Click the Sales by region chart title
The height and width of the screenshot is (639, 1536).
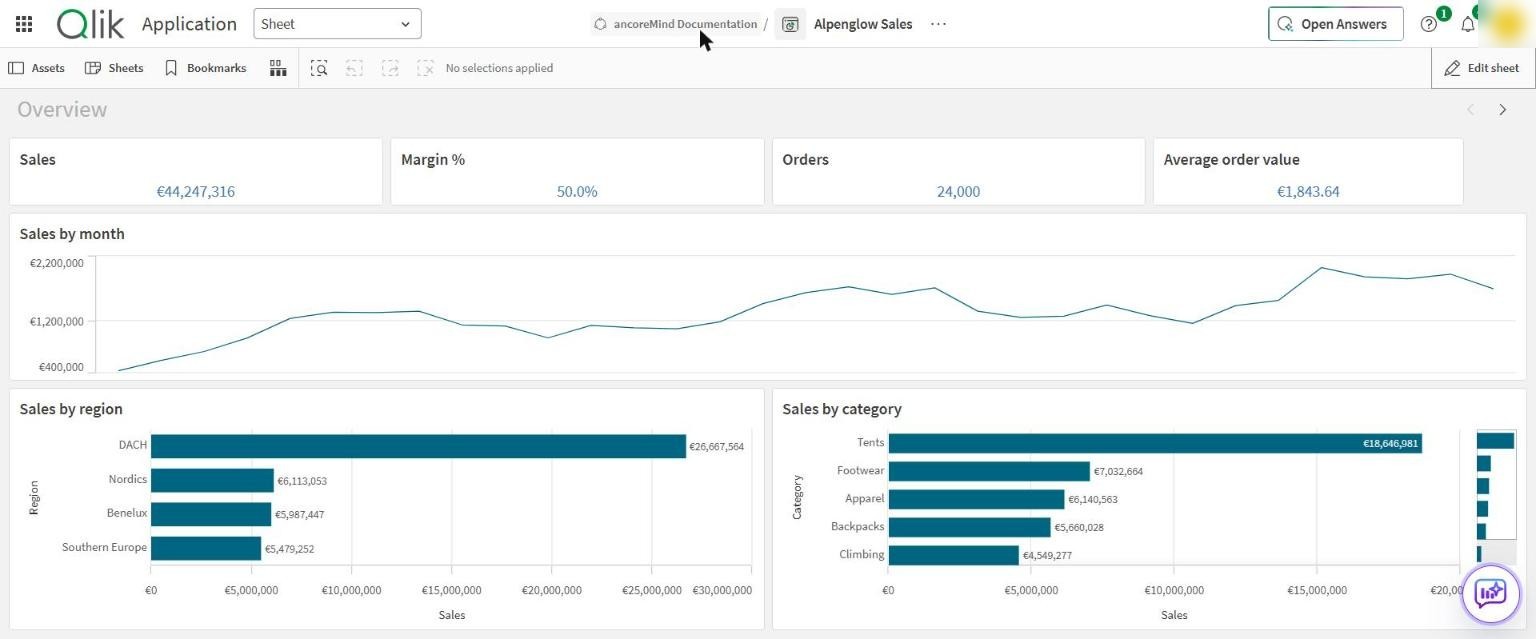[71, 409]
